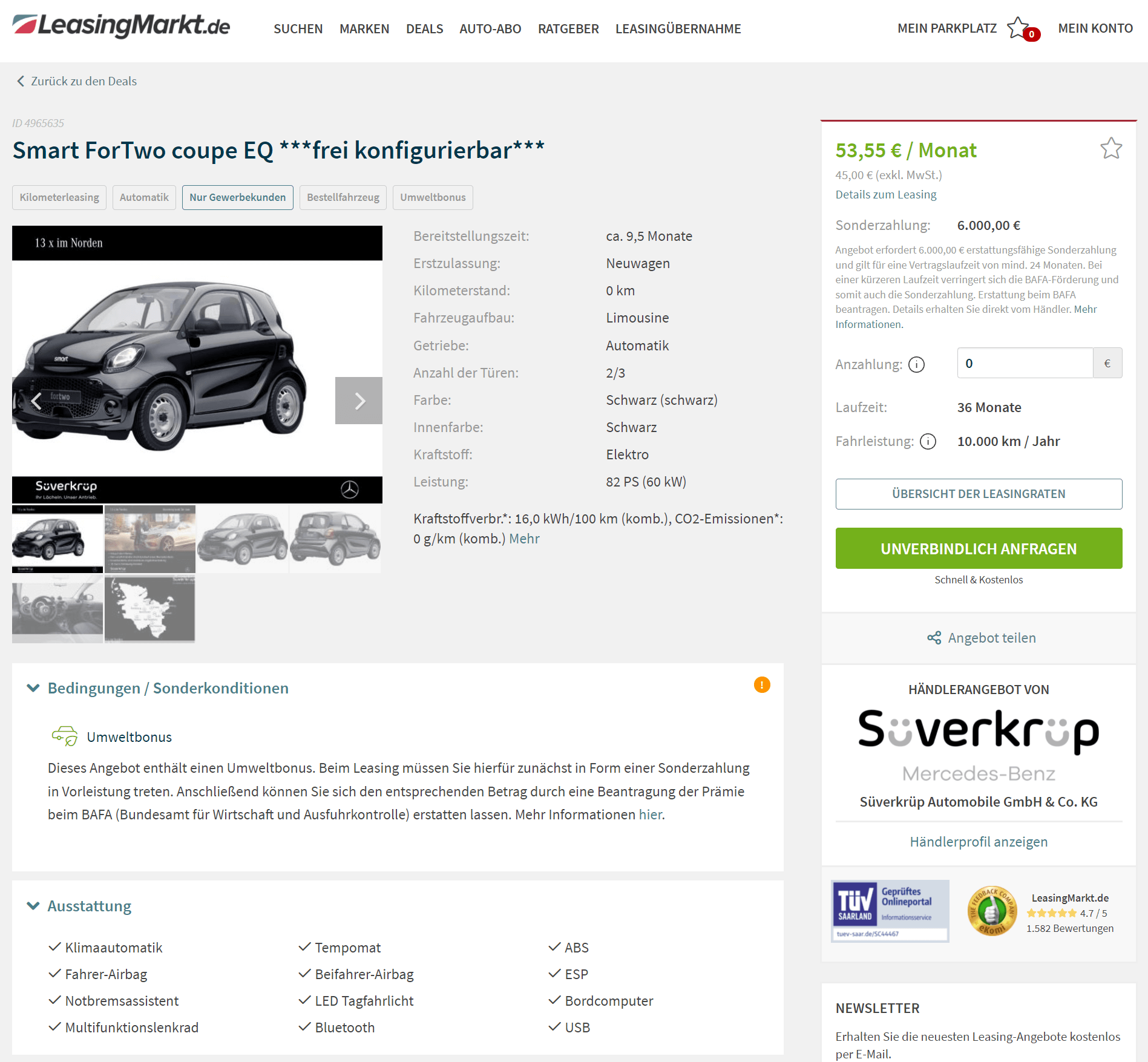Image resolution: width=1148 pixels, height=1062 pixels.
Task: Open the SUCHEN menu
Action: [298, 29]
